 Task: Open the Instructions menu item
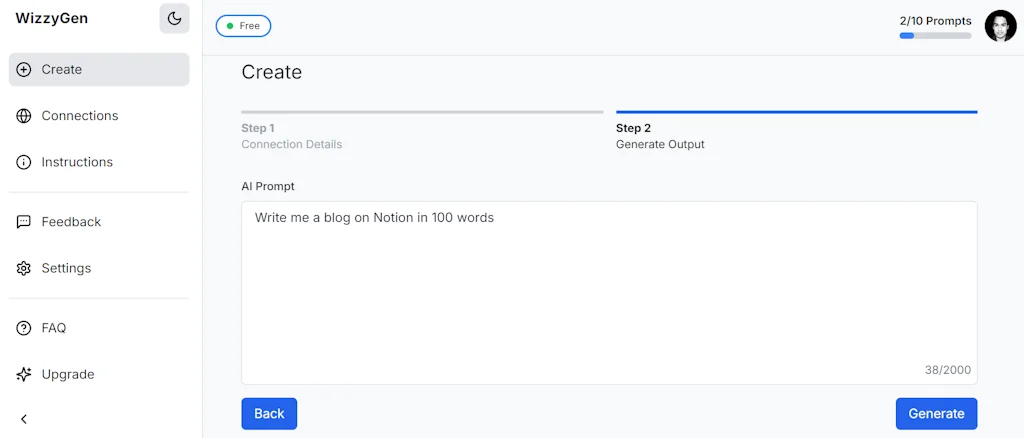[77, 162]
